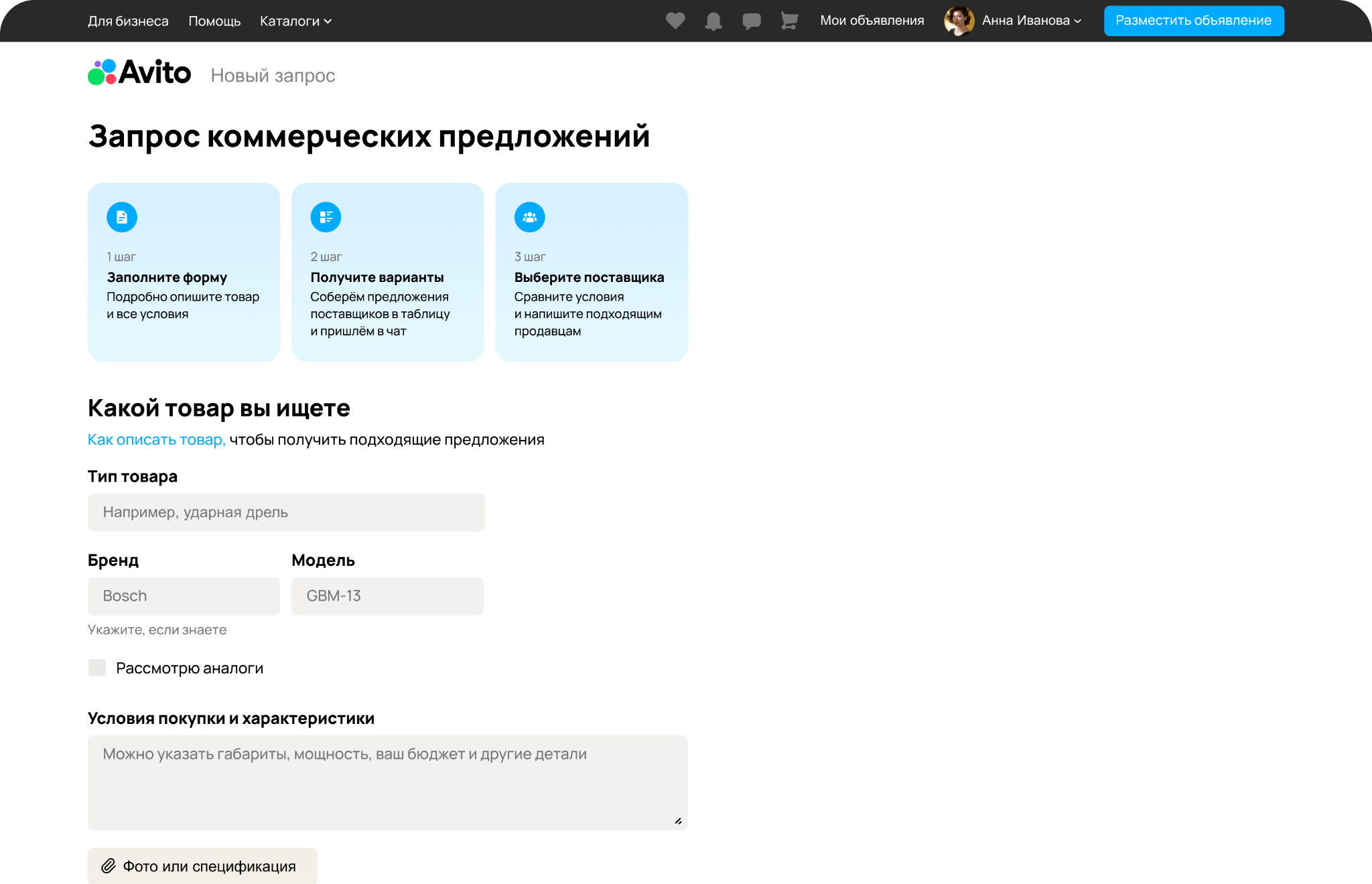Go to 'Мои объявления'

(x=872, y=21)
